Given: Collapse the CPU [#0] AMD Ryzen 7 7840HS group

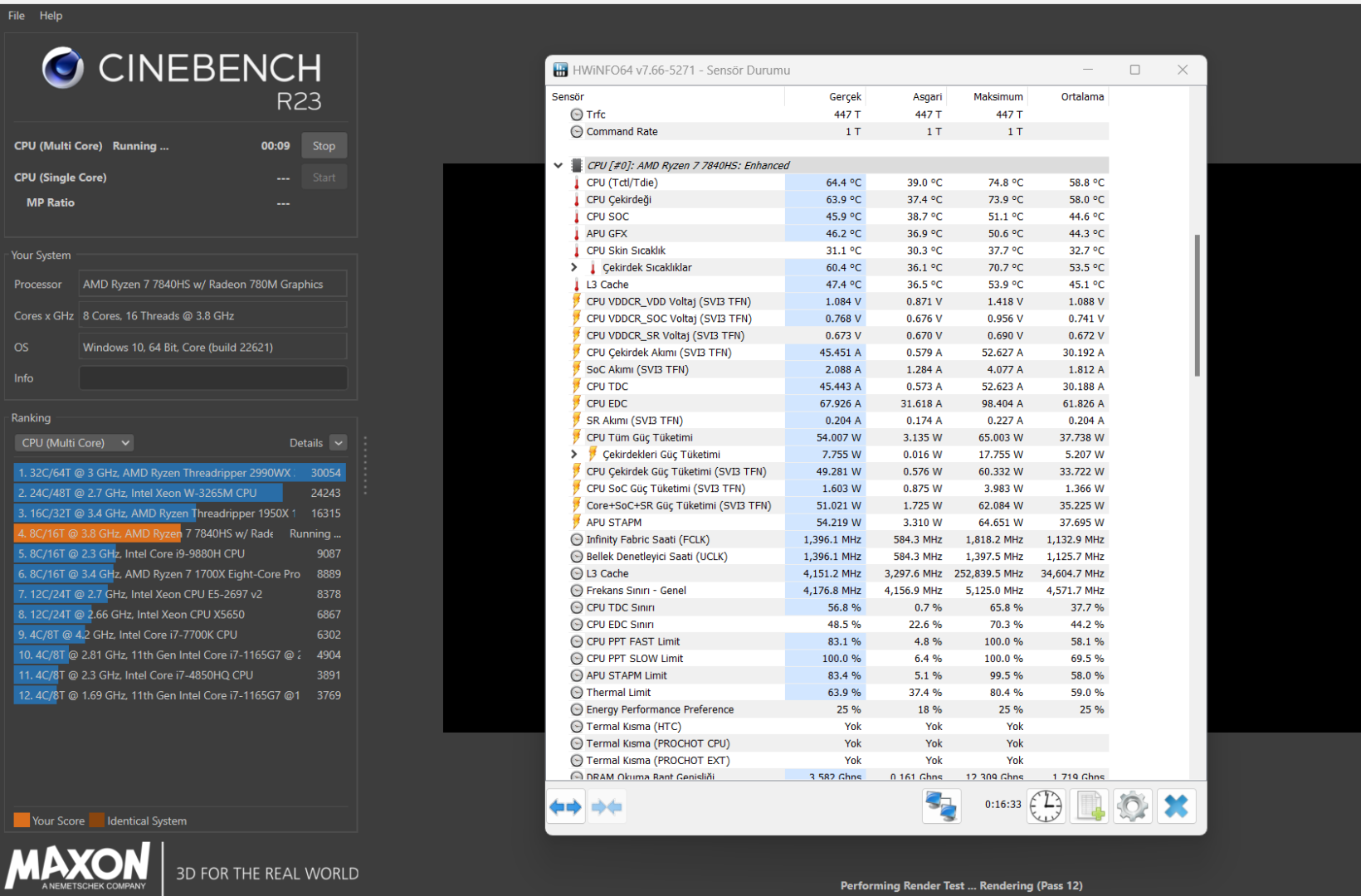Looking at the screenshot, I should pyautogui.click(x=559, y=165).
